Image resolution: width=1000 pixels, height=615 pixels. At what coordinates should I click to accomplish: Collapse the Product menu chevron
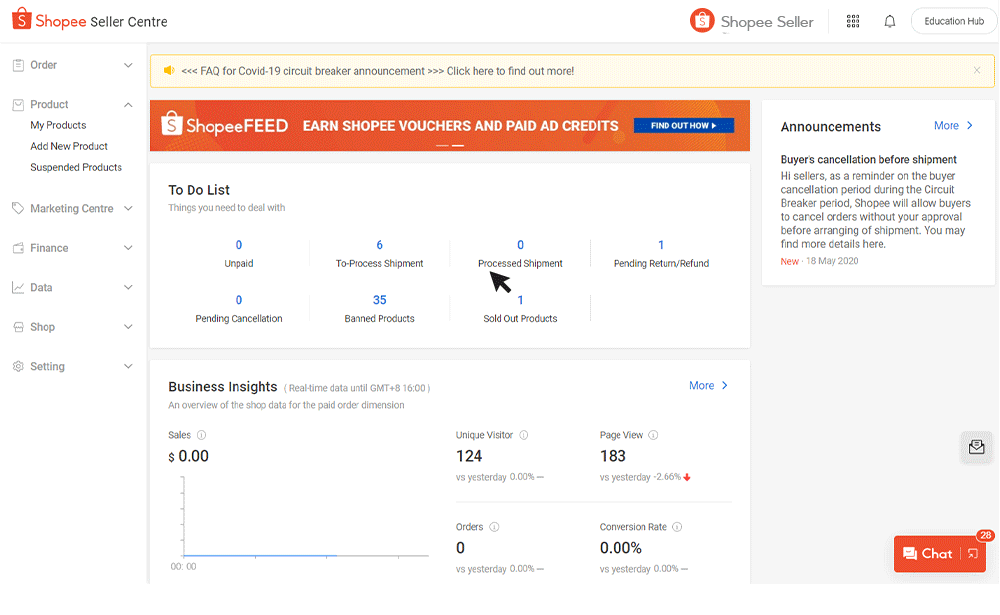(128, 105)
